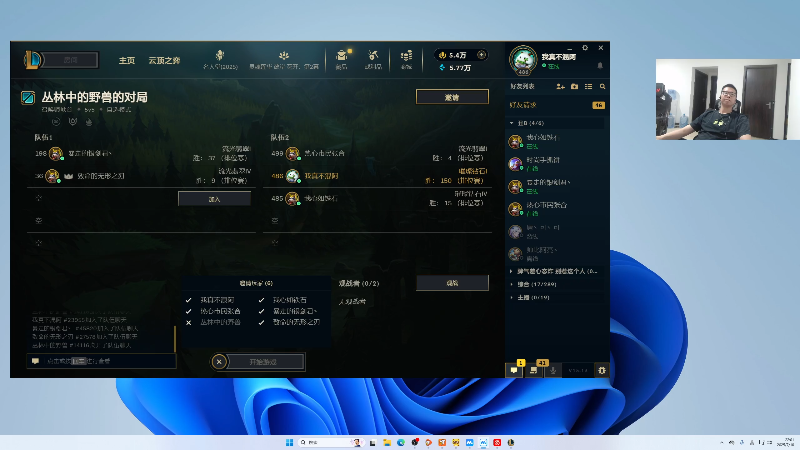Click the friends search magnifier icon

603,87
